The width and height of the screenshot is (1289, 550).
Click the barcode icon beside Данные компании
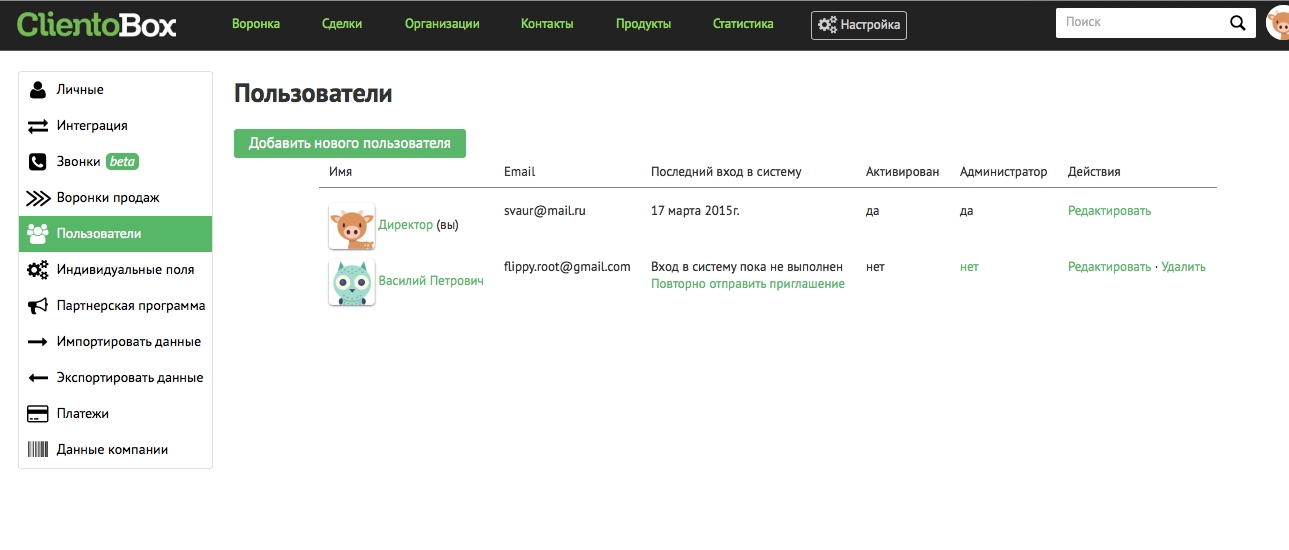click(x=38, y=450)
